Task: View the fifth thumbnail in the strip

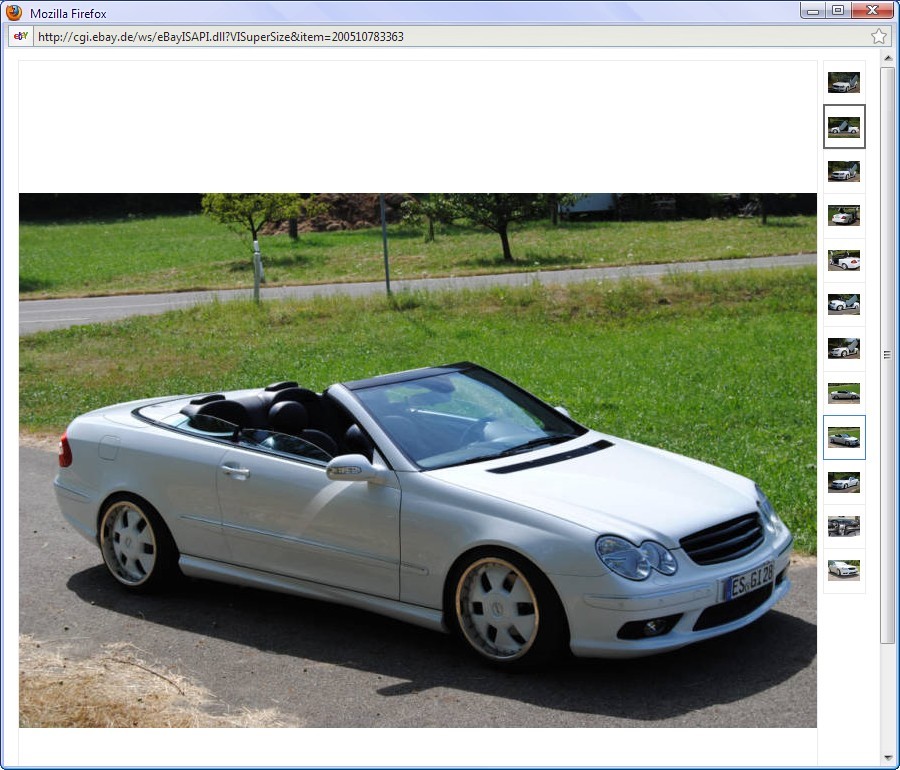Action: pos(844,260)
